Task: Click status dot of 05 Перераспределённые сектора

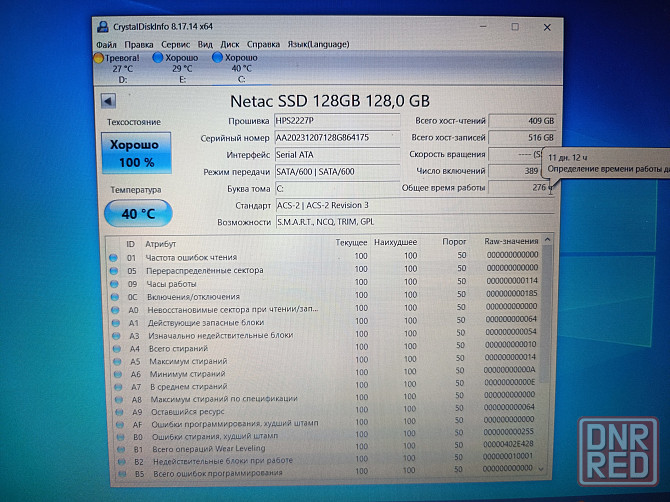Action: pyautogui.click(x=114, y=271)
